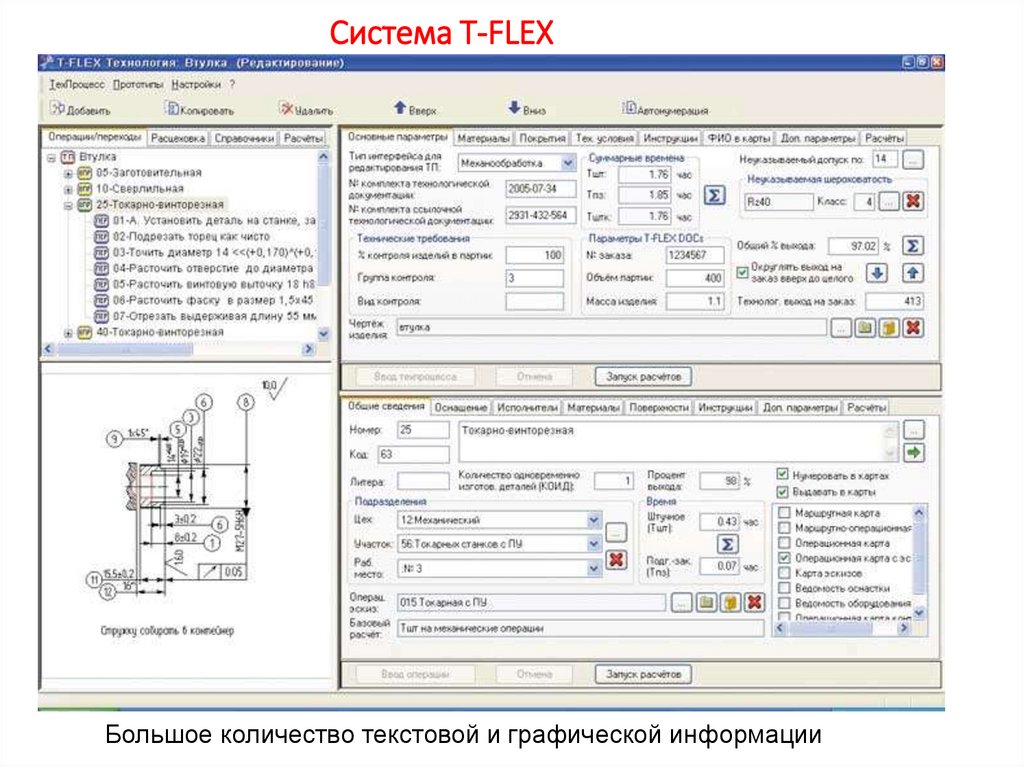Enable Маршрутно-операционная checkbox
Viewport: 1024px width, 767px height.
785,528
